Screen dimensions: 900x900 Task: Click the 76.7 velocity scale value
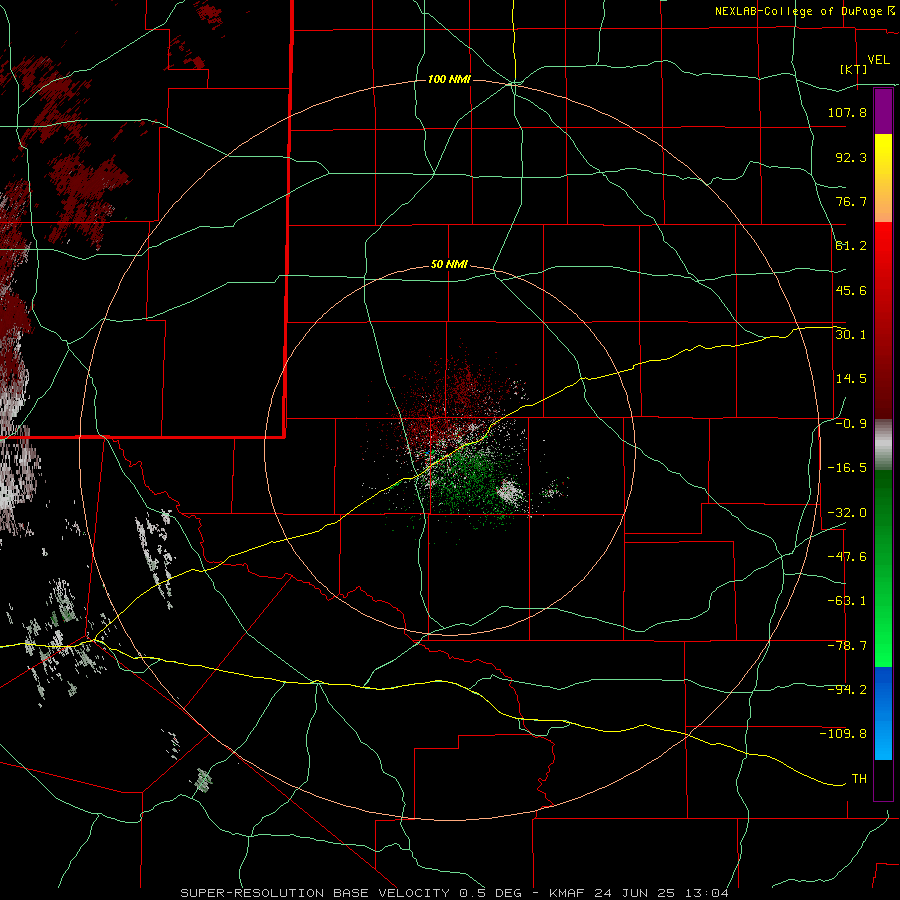851,201
